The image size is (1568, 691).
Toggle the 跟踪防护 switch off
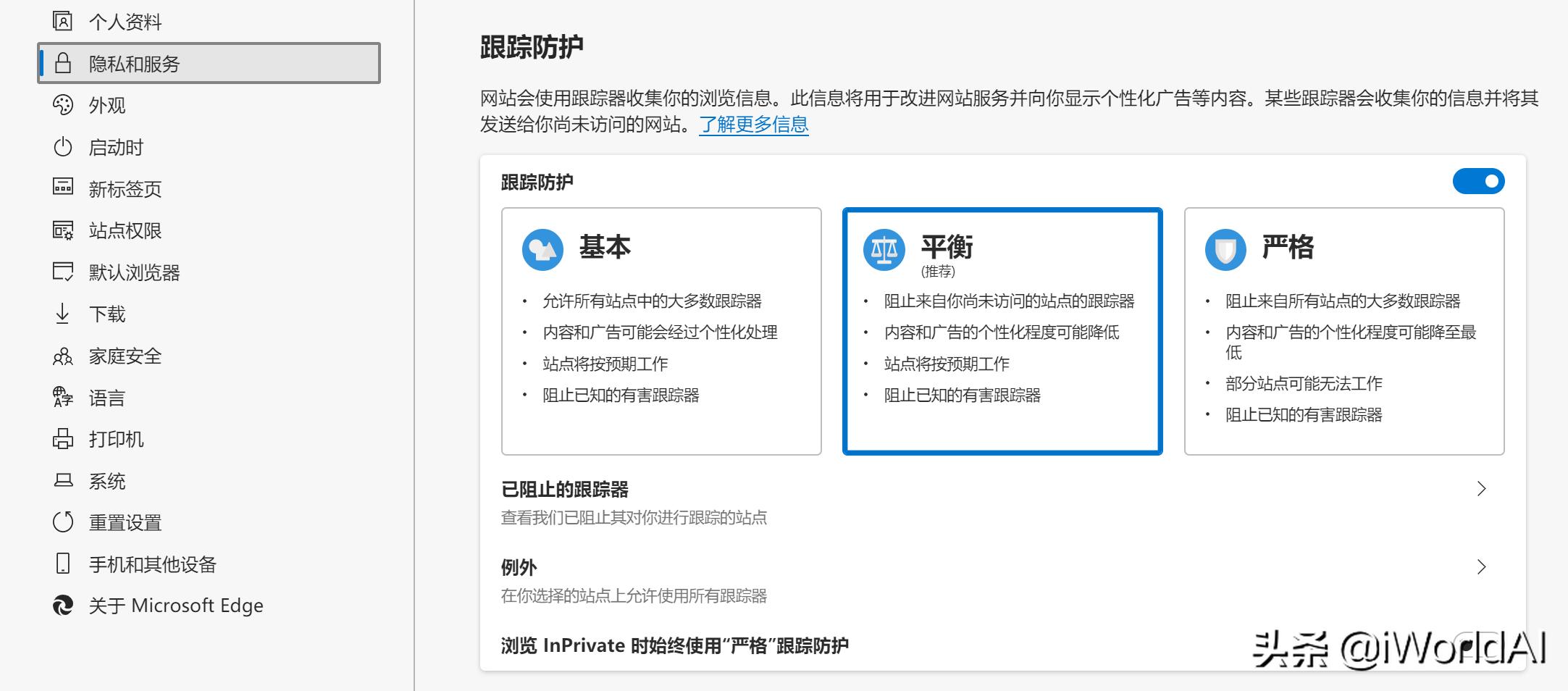tap(1478, 181)
